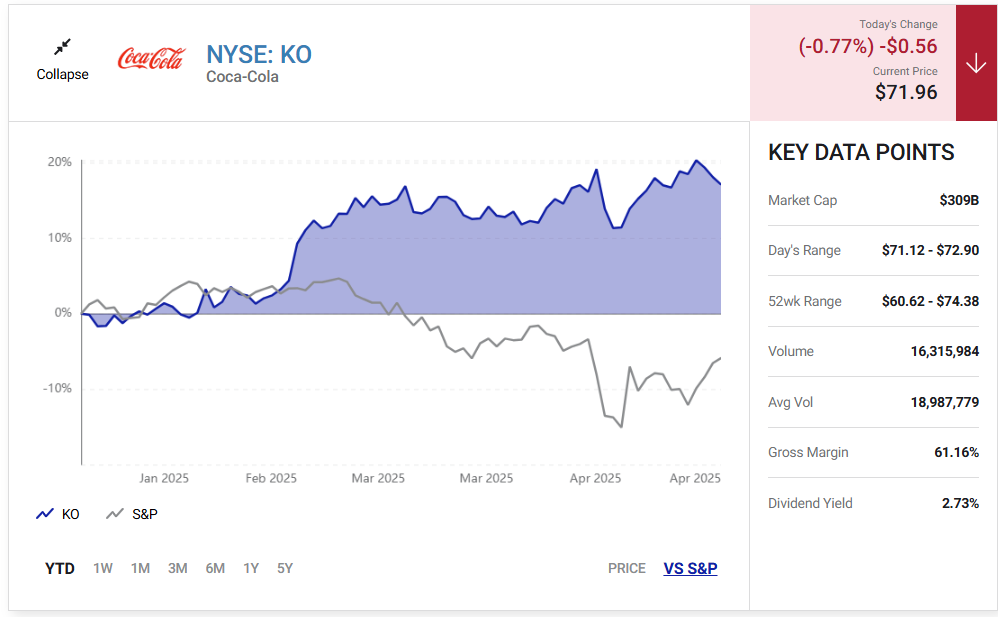Select the 6M time range
Image resolution: width=998 pixels, height=617 pixels.
(215, 569)
